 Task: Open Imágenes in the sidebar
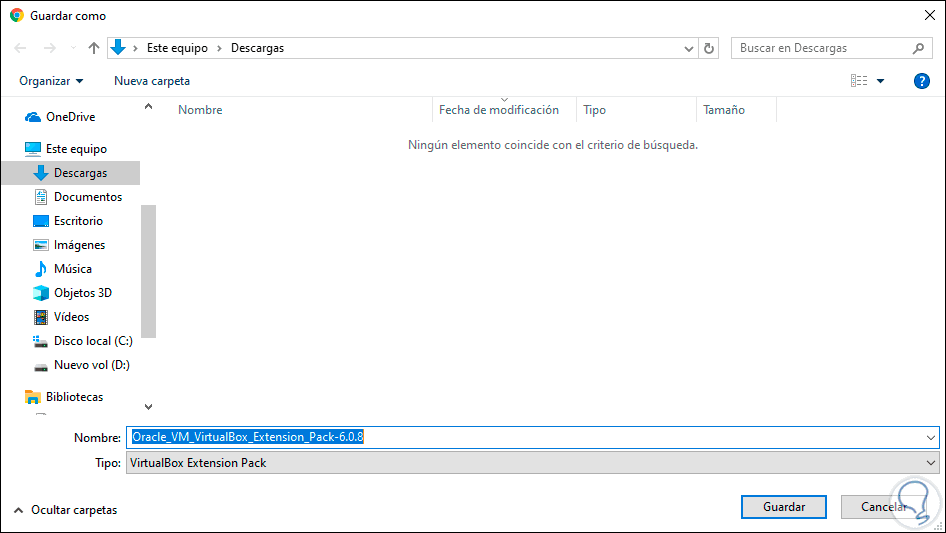[69, 245]
